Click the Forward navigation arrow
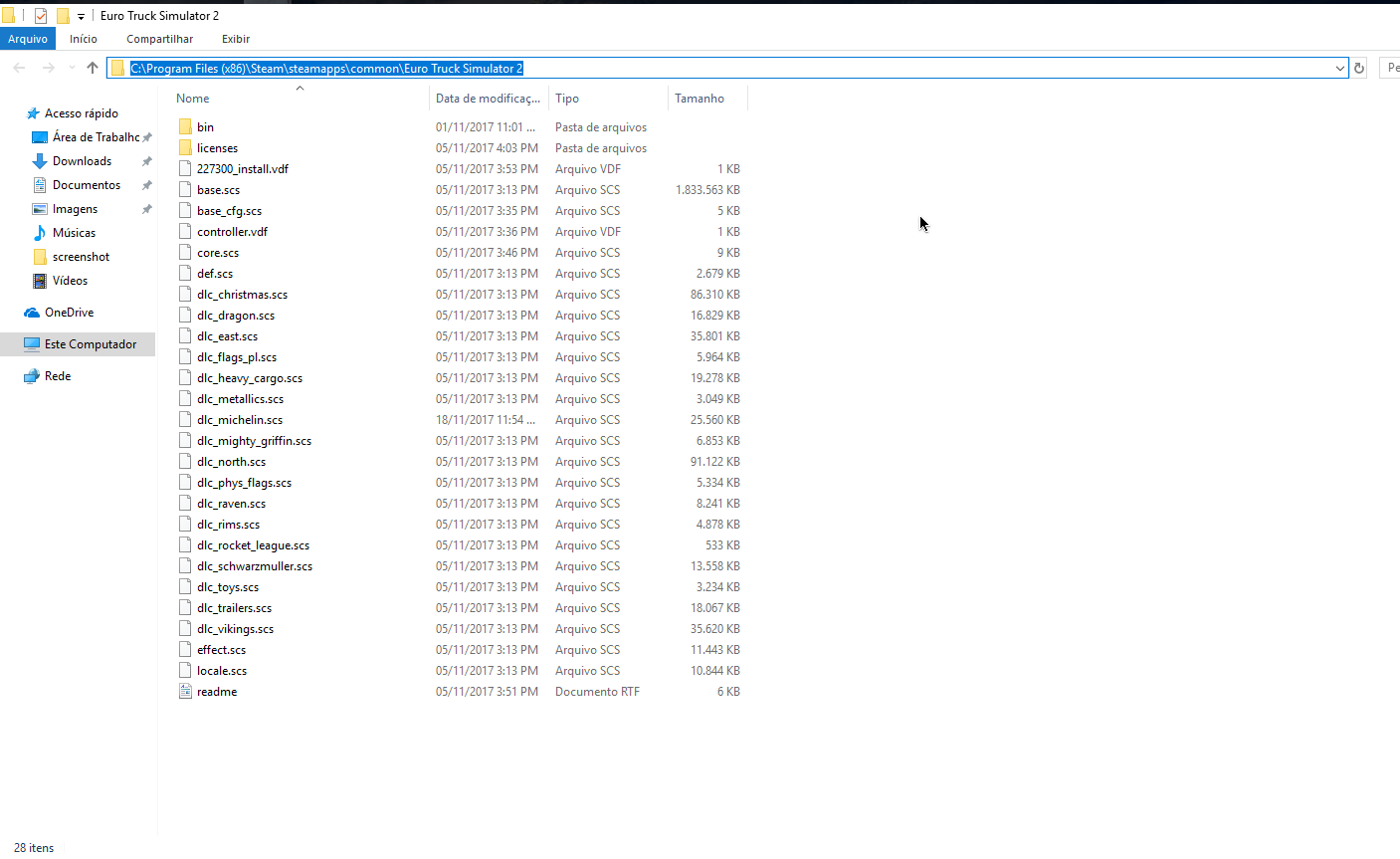Screen dimensions: 1400x859 pos(48,68)
